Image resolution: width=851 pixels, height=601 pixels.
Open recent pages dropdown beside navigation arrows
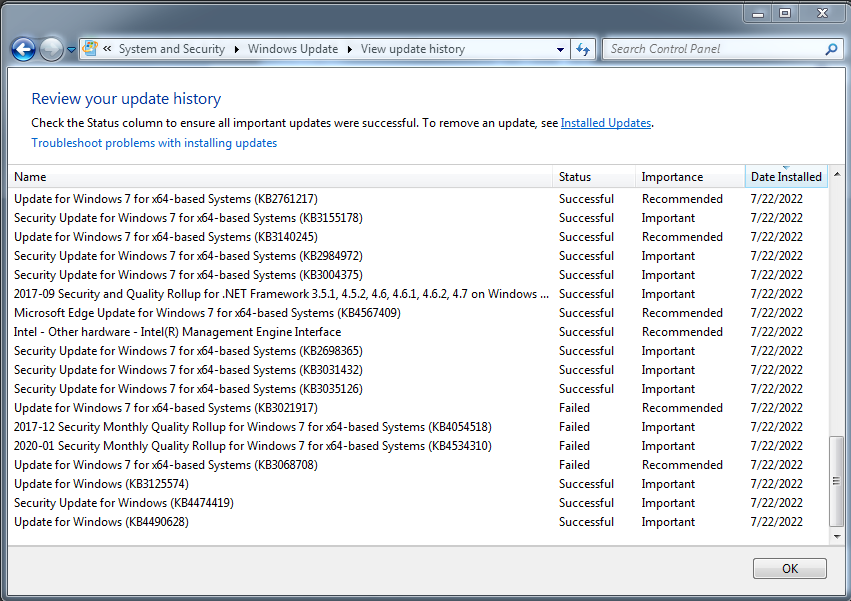pyautogui.click(x=71, y=50)
